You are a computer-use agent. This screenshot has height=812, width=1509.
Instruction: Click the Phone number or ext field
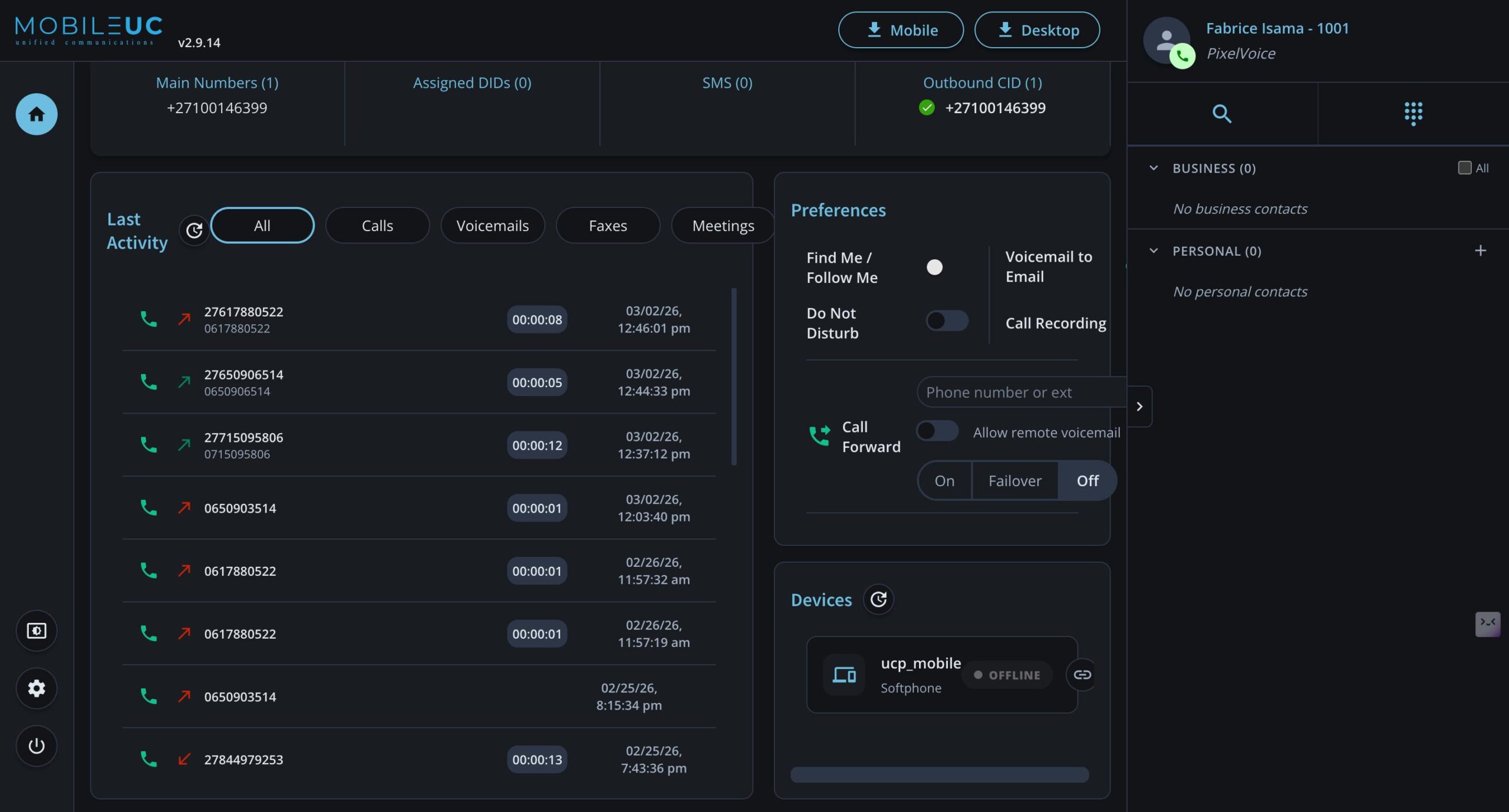(1021, 392)
